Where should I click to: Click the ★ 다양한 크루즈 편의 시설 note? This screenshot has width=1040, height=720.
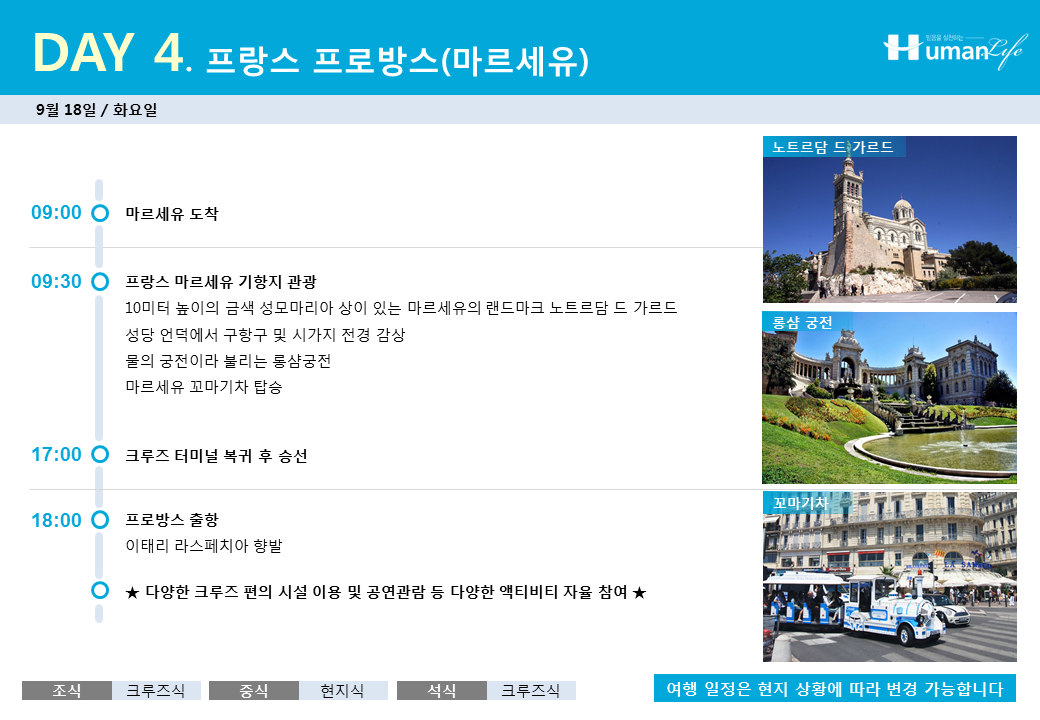coord(385,592)
